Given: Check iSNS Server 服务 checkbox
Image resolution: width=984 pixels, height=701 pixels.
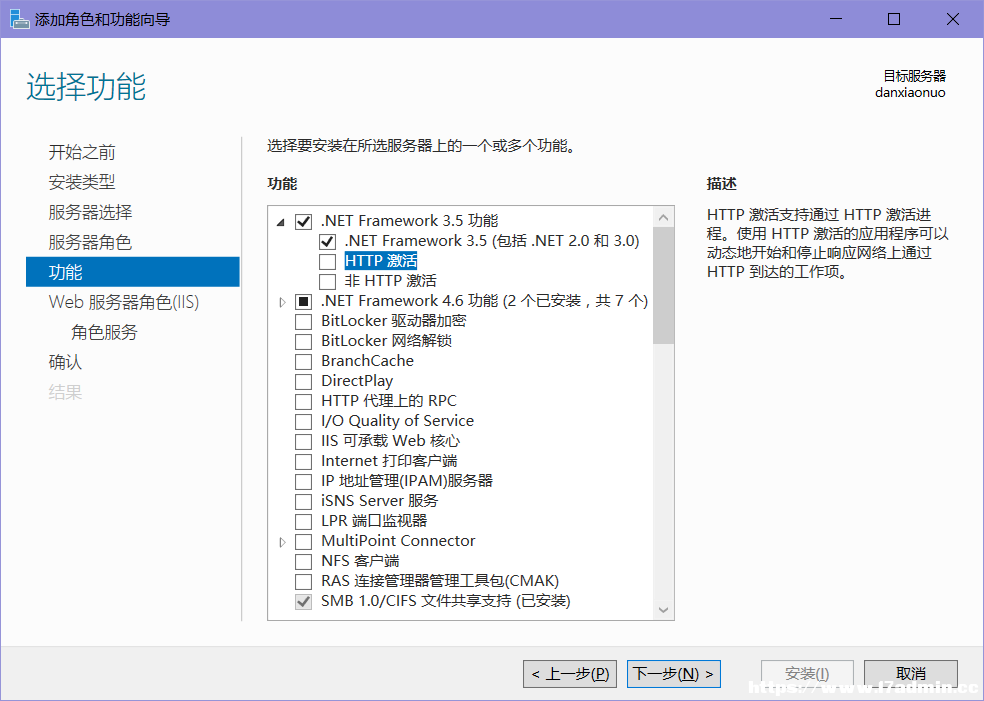Looking at the screenshot, I should pos(304,501).
